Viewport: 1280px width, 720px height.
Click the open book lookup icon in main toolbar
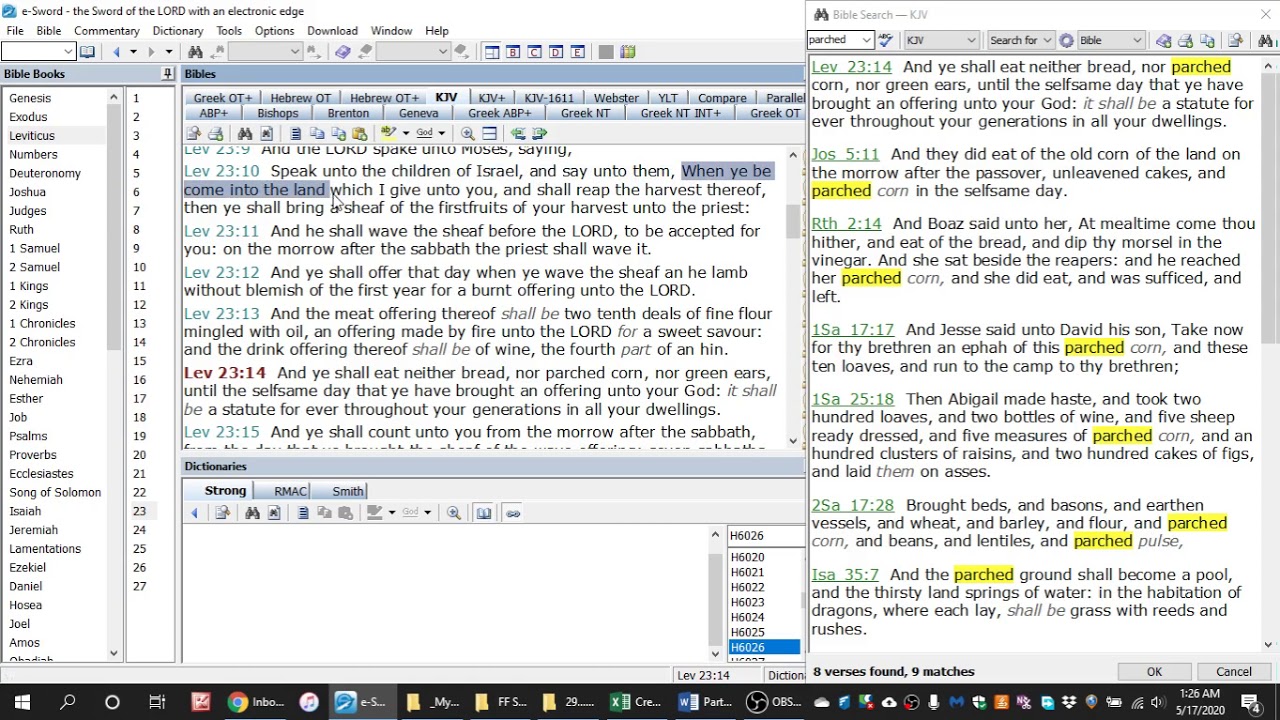pos(87,52)
